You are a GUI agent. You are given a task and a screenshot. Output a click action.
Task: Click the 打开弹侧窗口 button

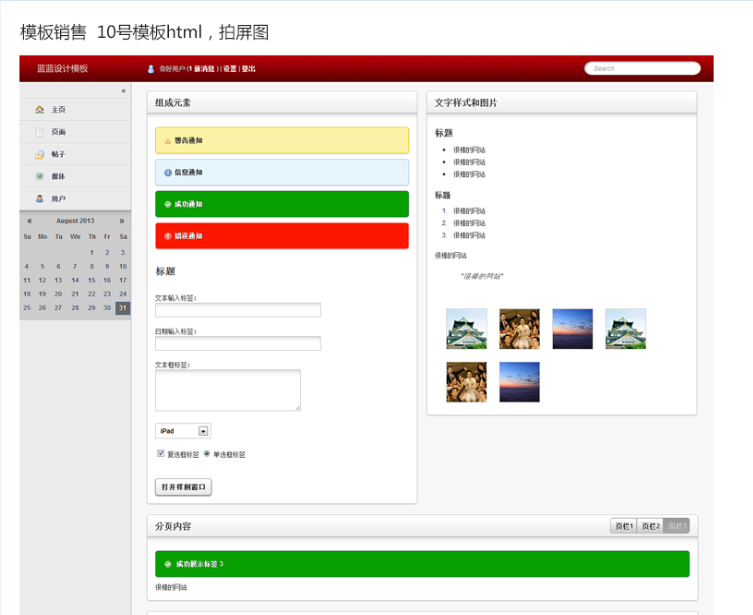click(183, 487)
